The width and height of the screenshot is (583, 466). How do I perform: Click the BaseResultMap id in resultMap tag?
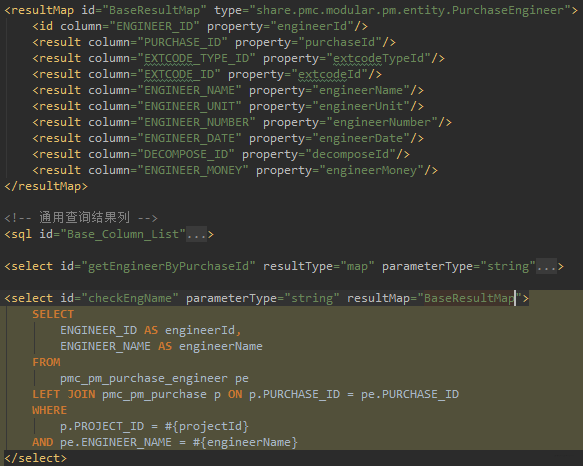pos(154,10)
